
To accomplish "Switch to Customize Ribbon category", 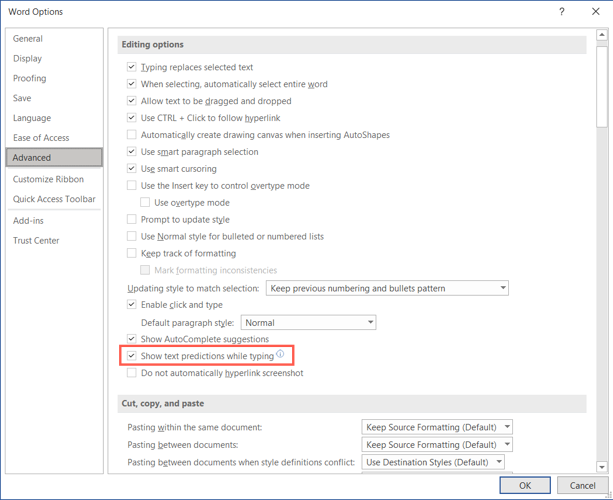I will 48,179.
